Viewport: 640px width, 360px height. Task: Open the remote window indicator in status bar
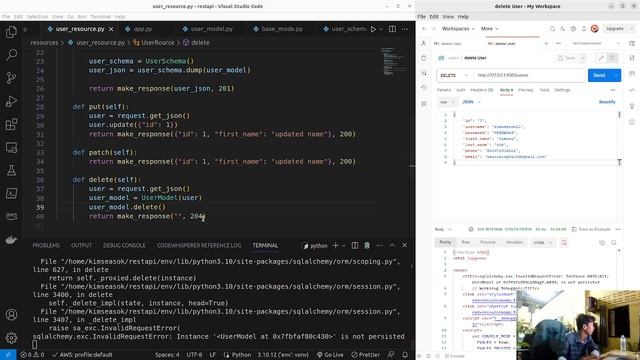pos(8,355)
